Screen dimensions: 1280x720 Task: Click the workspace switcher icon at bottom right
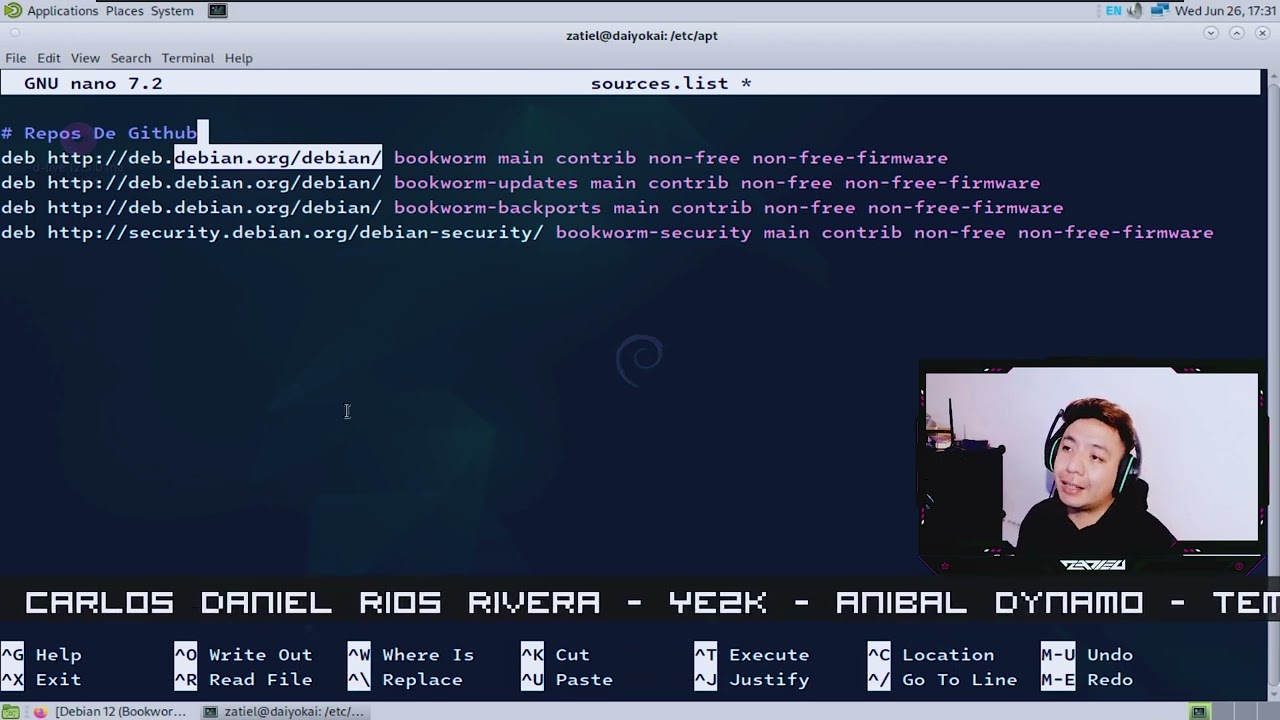coord(1198,712)
